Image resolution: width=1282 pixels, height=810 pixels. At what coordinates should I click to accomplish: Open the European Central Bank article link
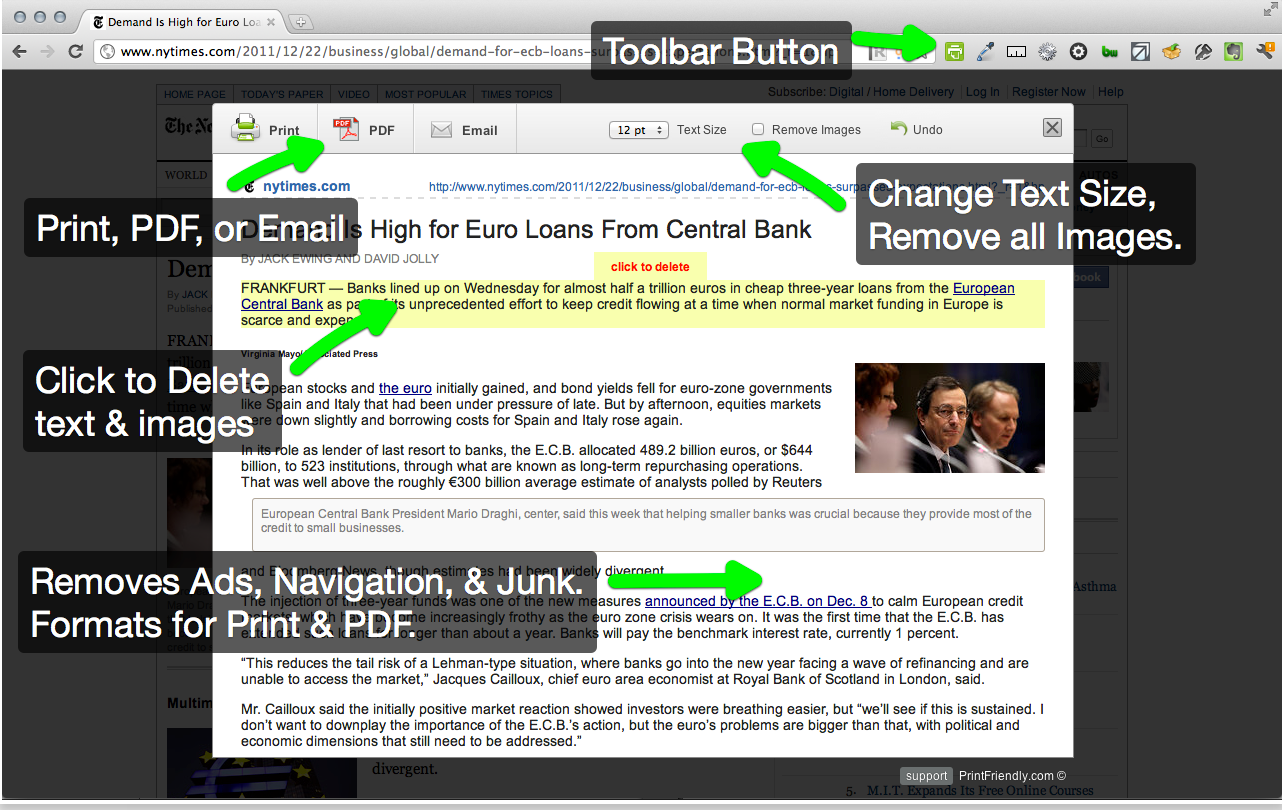coord(983,288)
